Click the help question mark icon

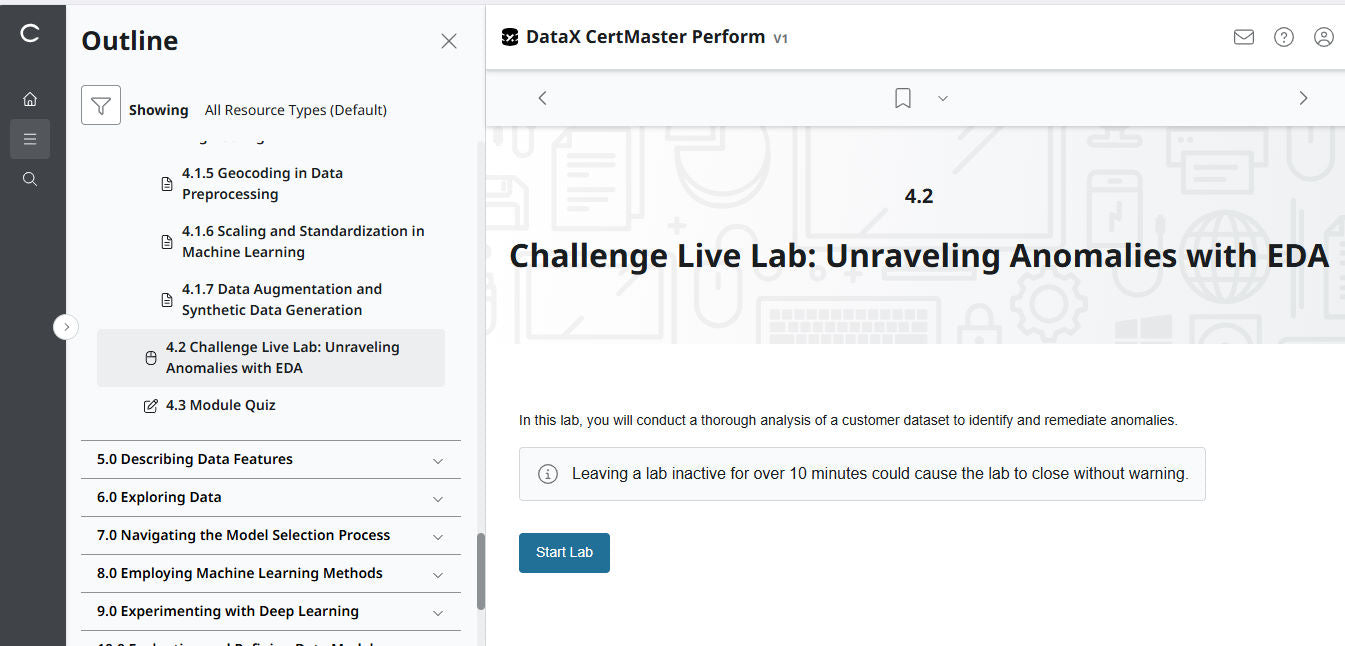click(1283, 37)
